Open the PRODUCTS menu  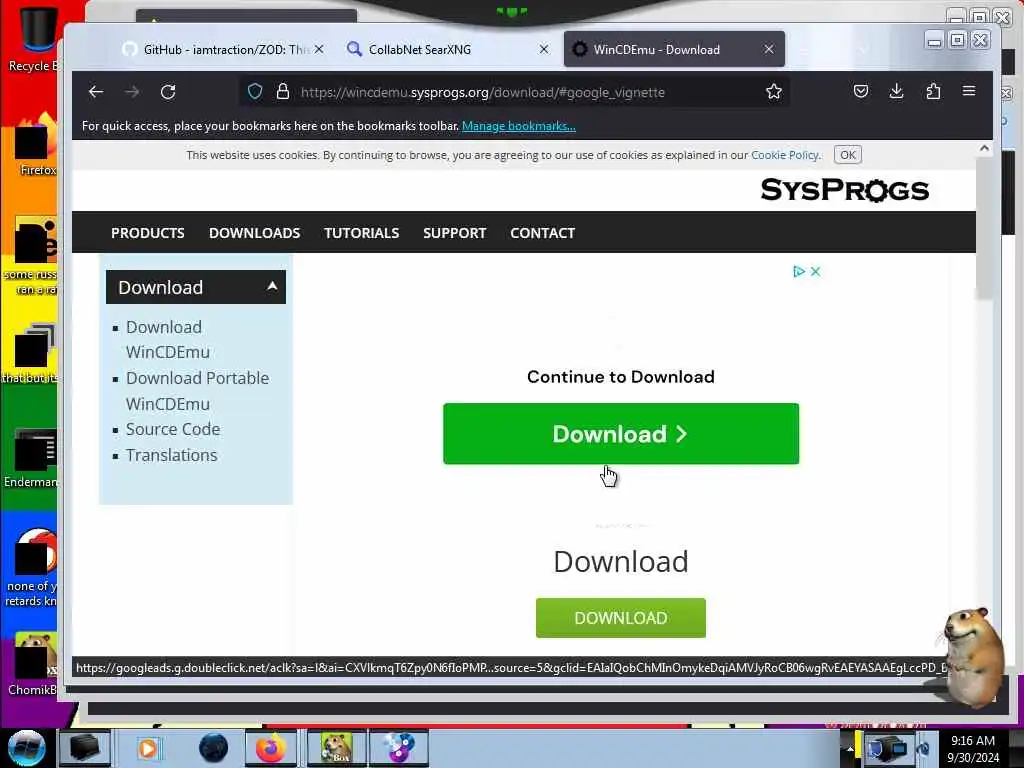(148, 233)
